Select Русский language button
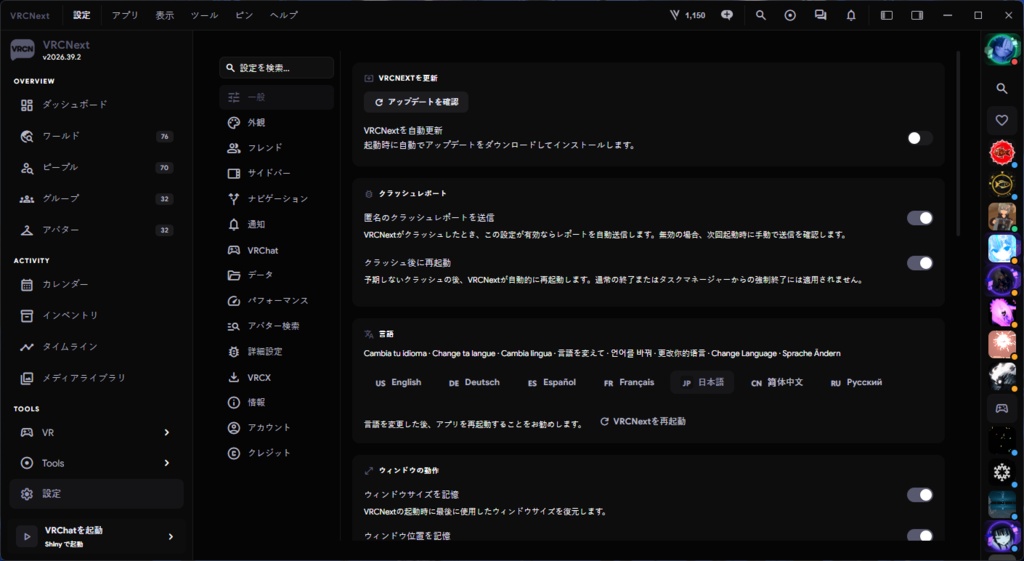Image resolution: width=1024 pixels, height=561 pixels. click(x=856, y=383)
